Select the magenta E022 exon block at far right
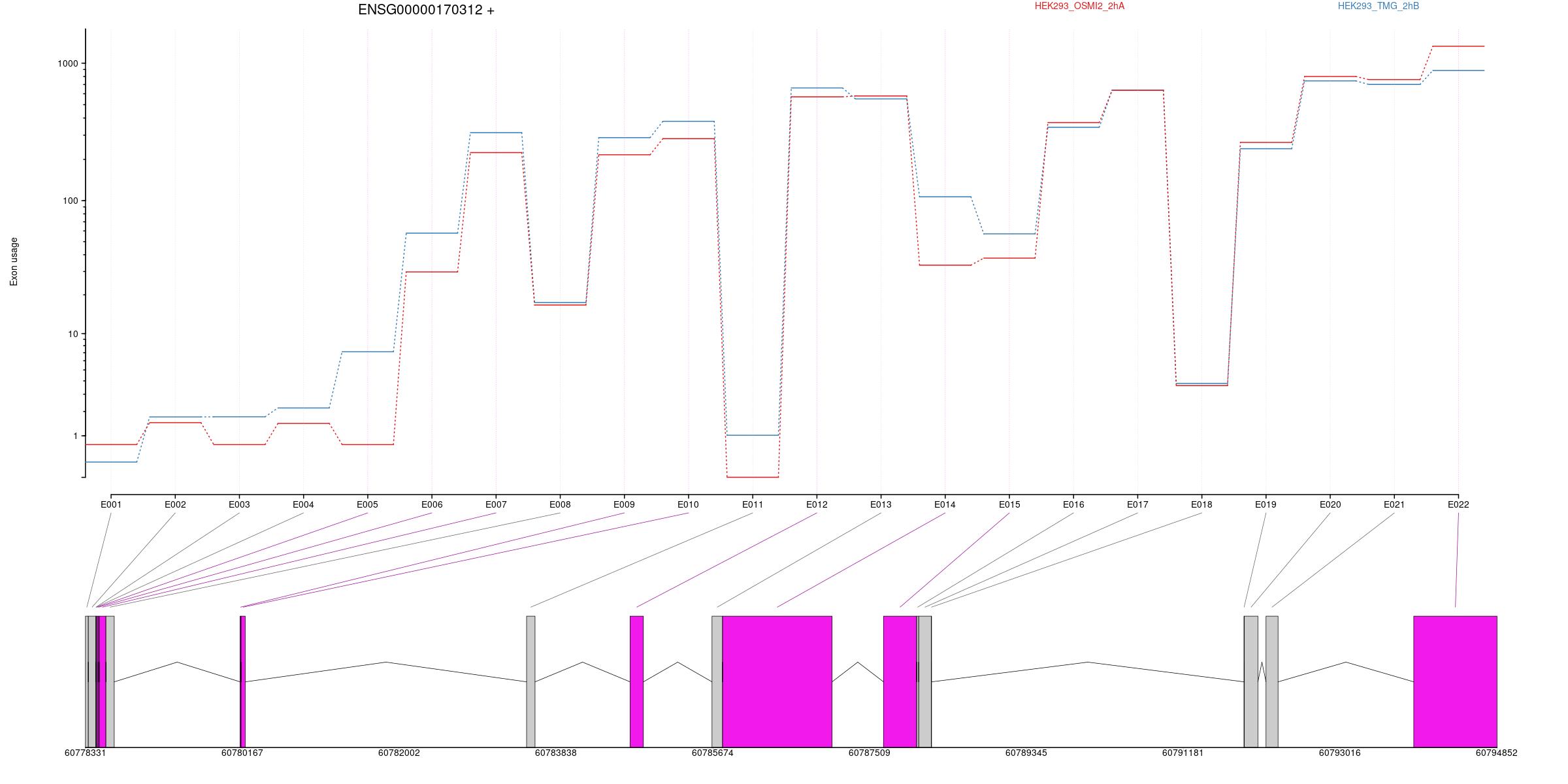This screenshot has width=1568, height=784. [x=1455, y=681]
